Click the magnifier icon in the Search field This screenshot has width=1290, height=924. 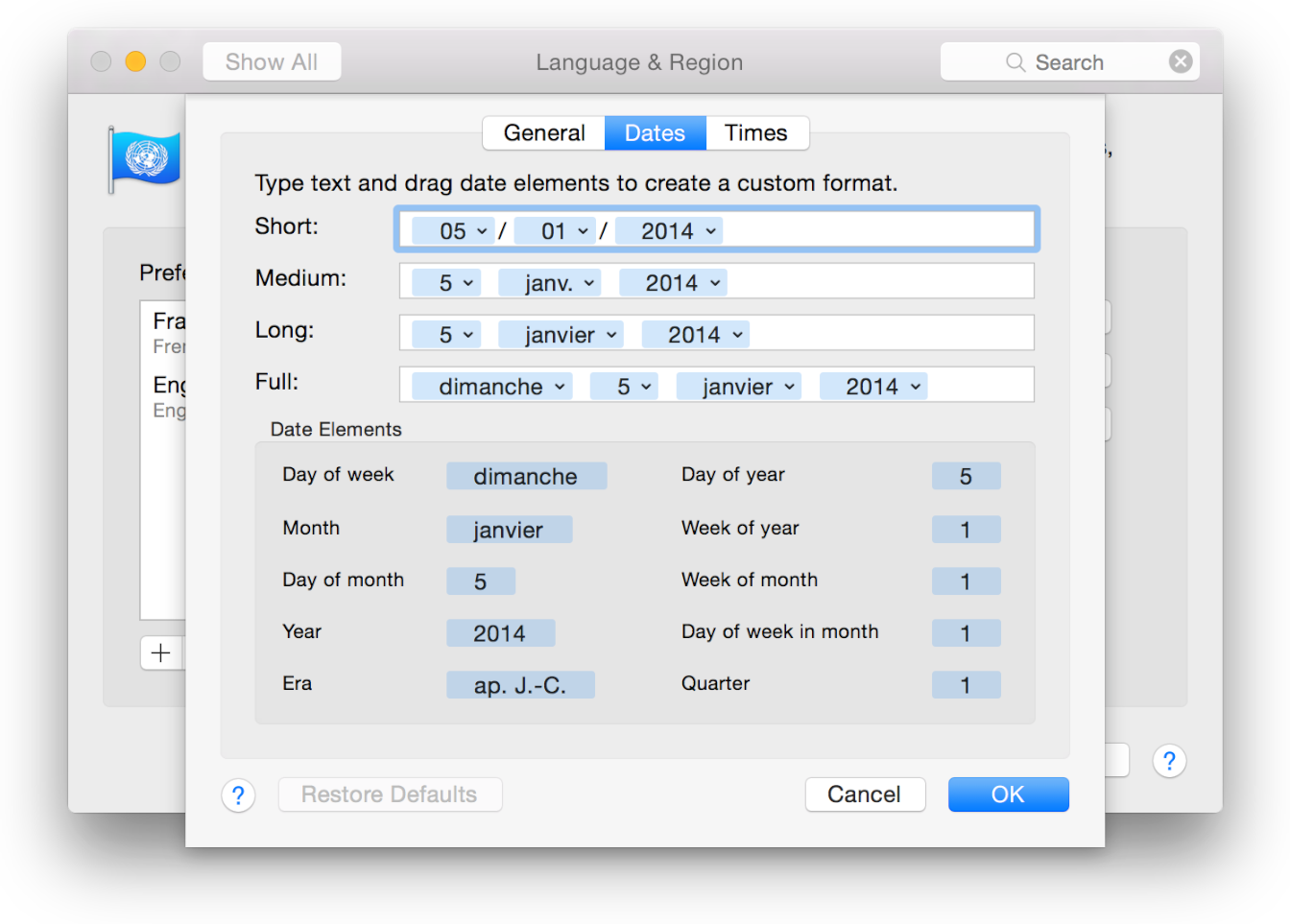(1015, 61)
